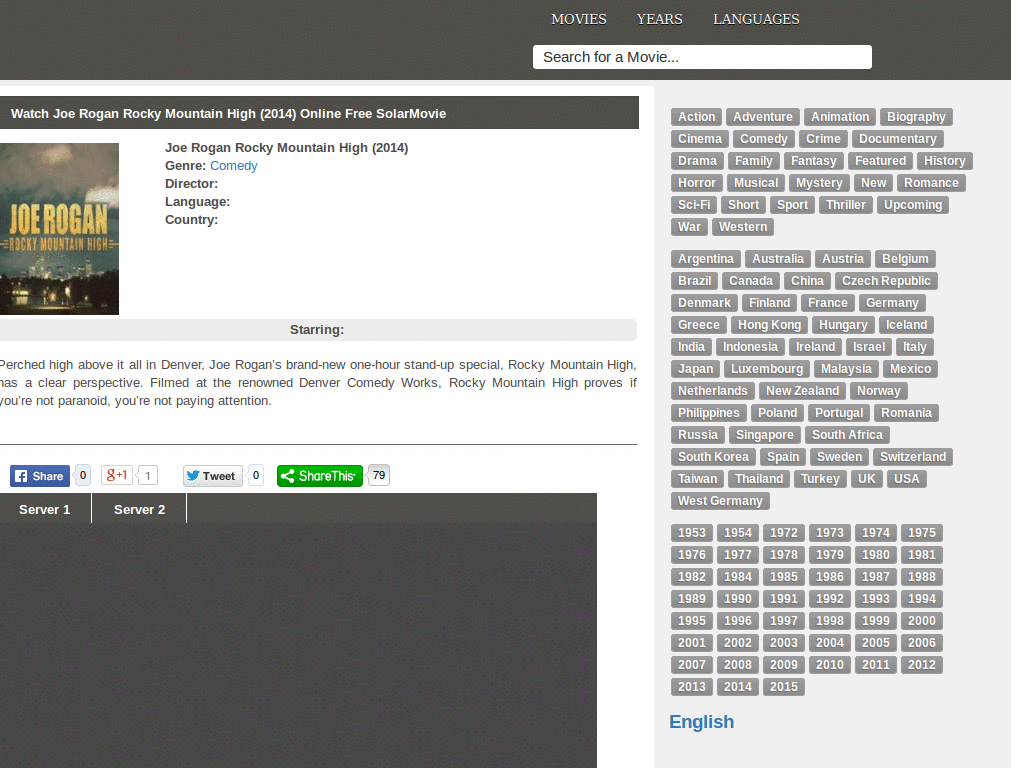Select the Crime genre tag
The width and height of the screenshot is (1024, 768).
point(823,139)
